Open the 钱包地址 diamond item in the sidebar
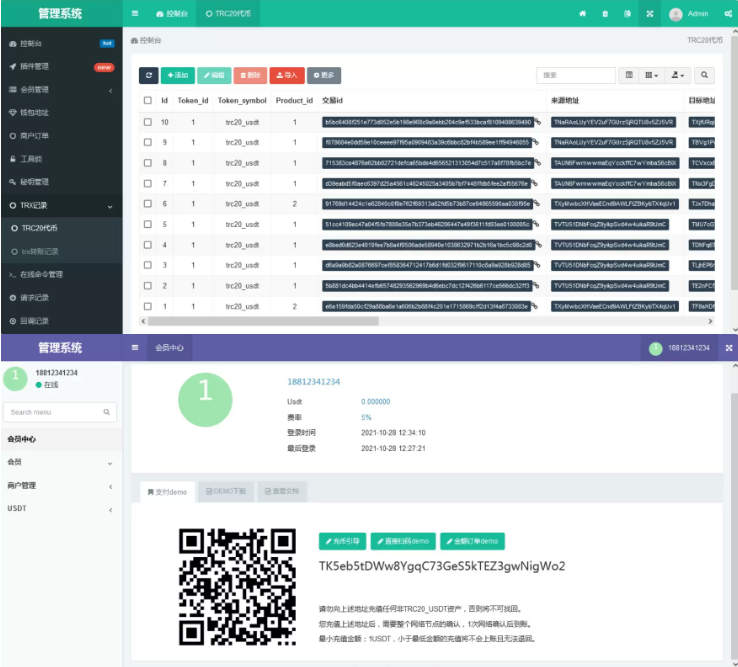This screenshot has width=738, height=667. 61,113
